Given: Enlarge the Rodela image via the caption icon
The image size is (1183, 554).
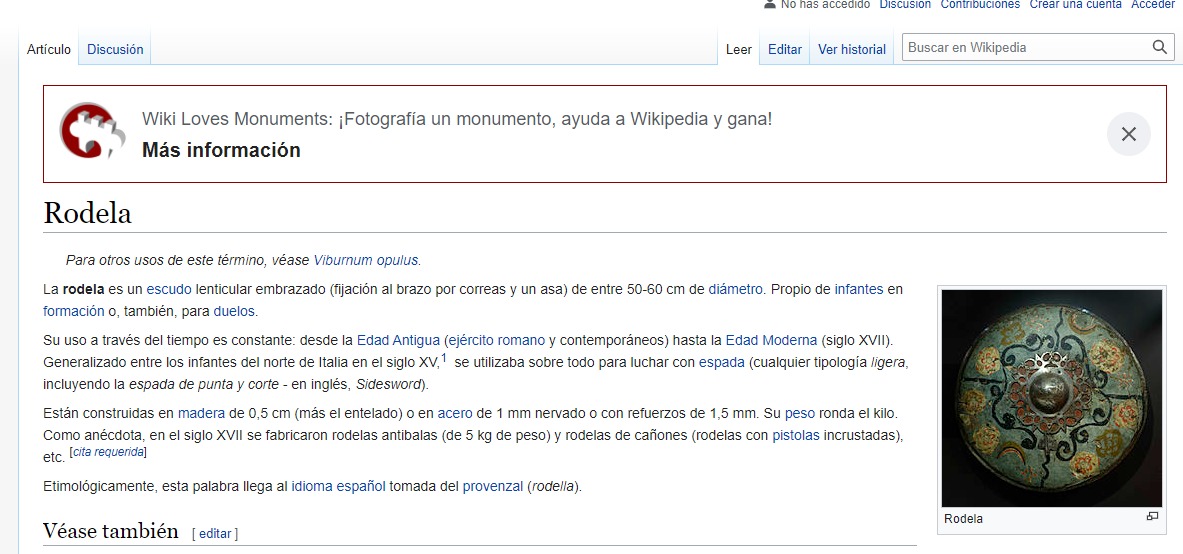Looking at the screenshot, I should click(x=1152, y=517).
